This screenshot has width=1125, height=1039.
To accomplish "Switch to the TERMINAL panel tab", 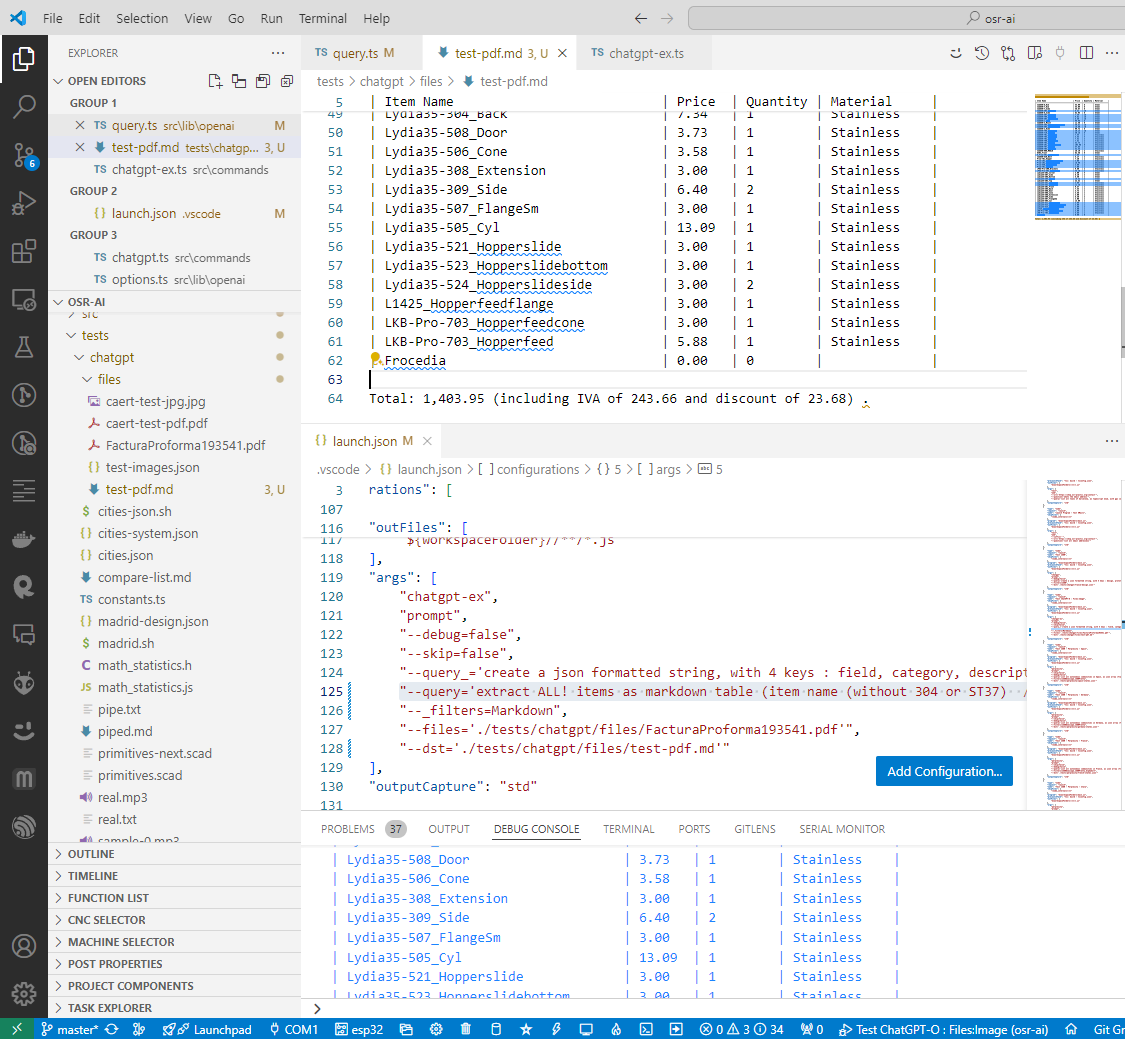I will pyautogui.click(x=628, y=829).
